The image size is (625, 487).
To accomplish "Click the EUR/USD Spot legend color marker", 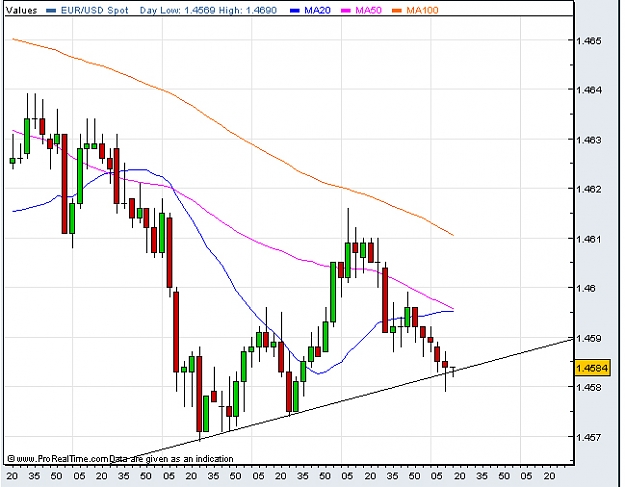I will (x=51, y=11).
